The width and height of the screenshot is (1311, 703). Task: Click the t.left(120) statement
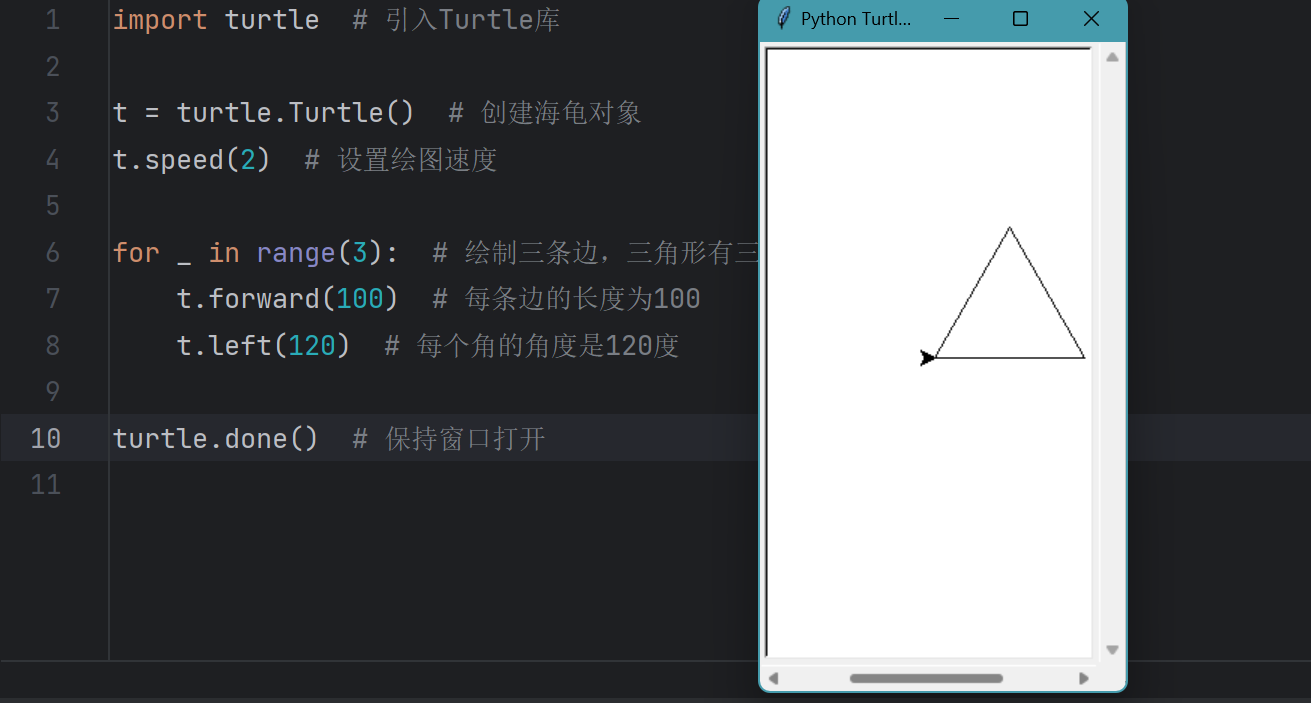point(263,346)
